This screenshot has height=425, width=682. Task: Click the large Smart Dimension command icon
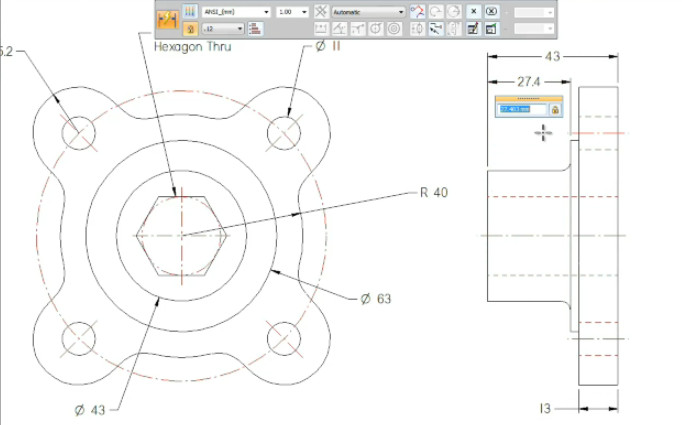[168, 20]
